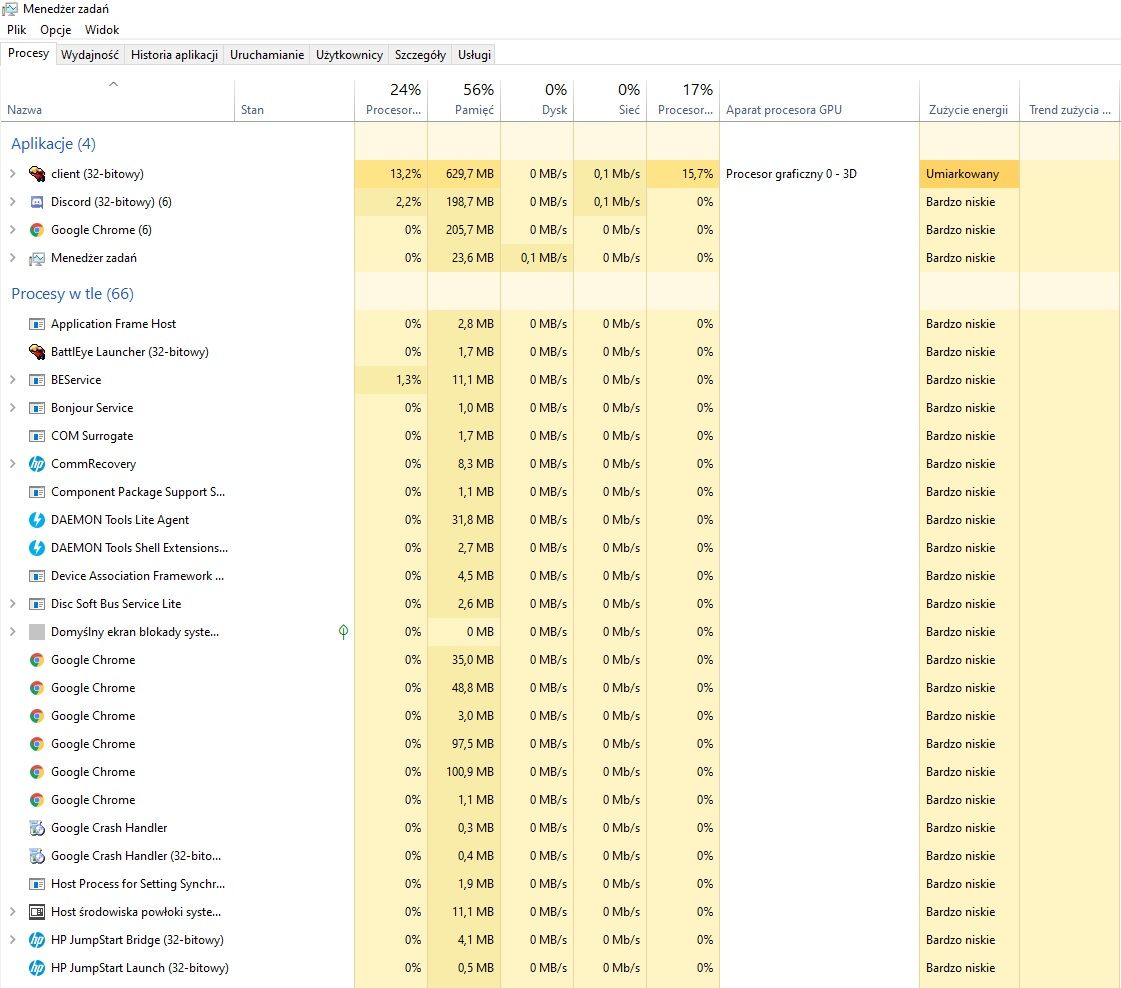Sort by the Stan column header
This screenshot has width=1121, height=988.
tap(295, 100)
